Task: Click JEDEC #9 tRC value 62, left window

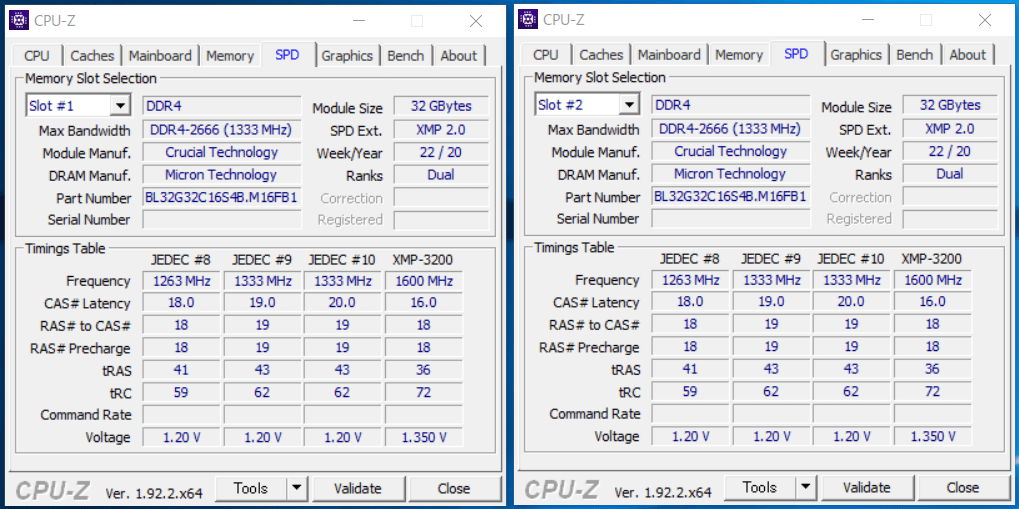Action: click(262, 393)
